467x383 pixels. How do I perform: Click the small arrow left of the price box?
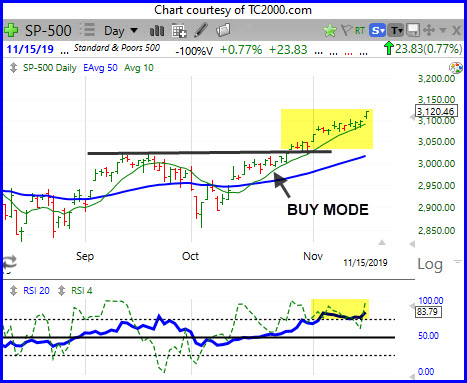pyautogui.click(x=412, y=117)
